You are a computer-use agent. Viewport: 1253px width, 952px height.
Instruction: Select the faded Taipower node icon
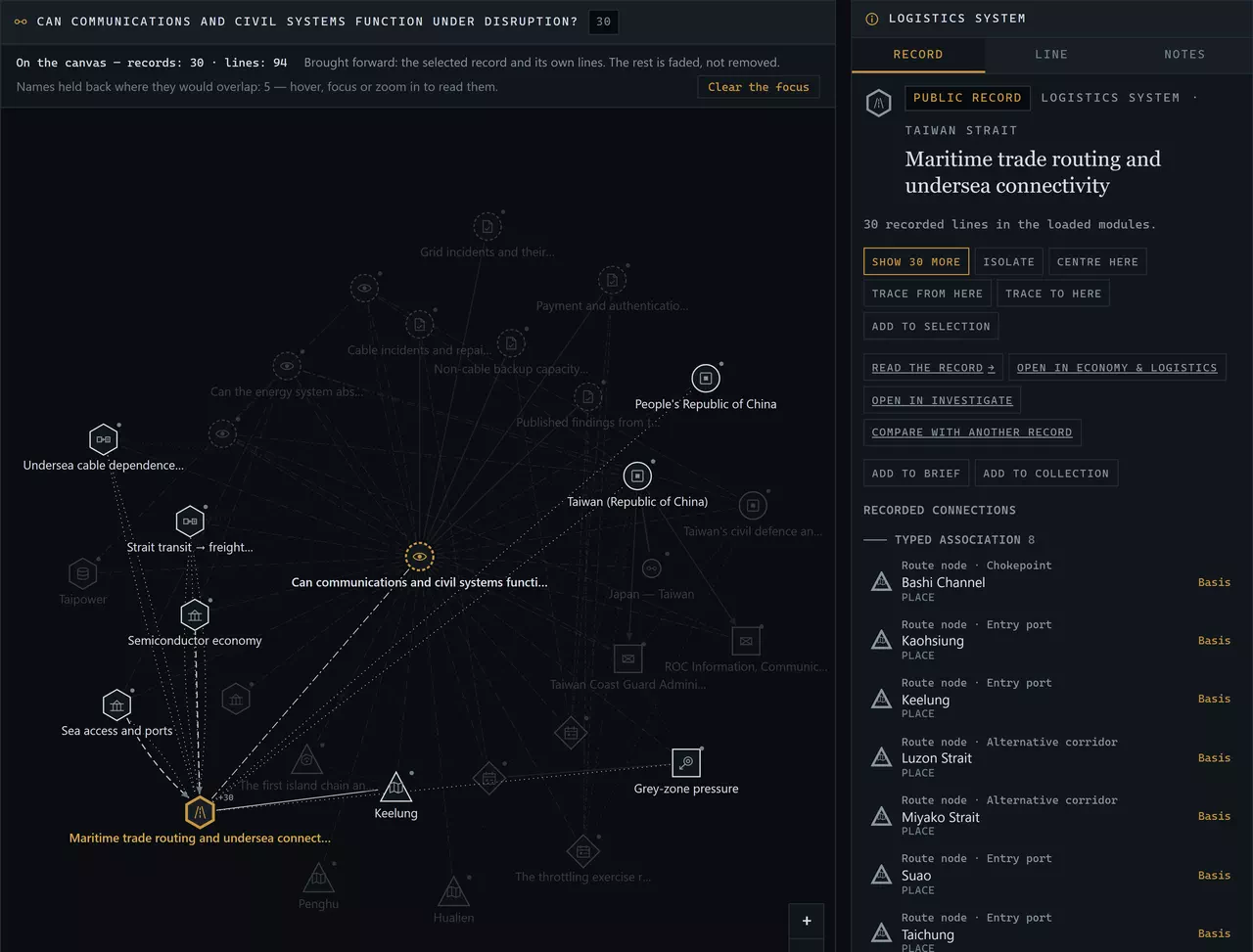click(82, 574)
